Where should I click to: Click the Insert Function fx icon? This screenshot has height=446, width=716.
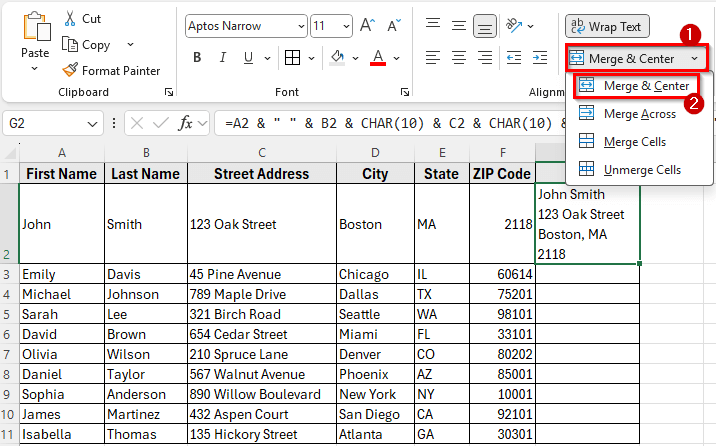point(185,123)
